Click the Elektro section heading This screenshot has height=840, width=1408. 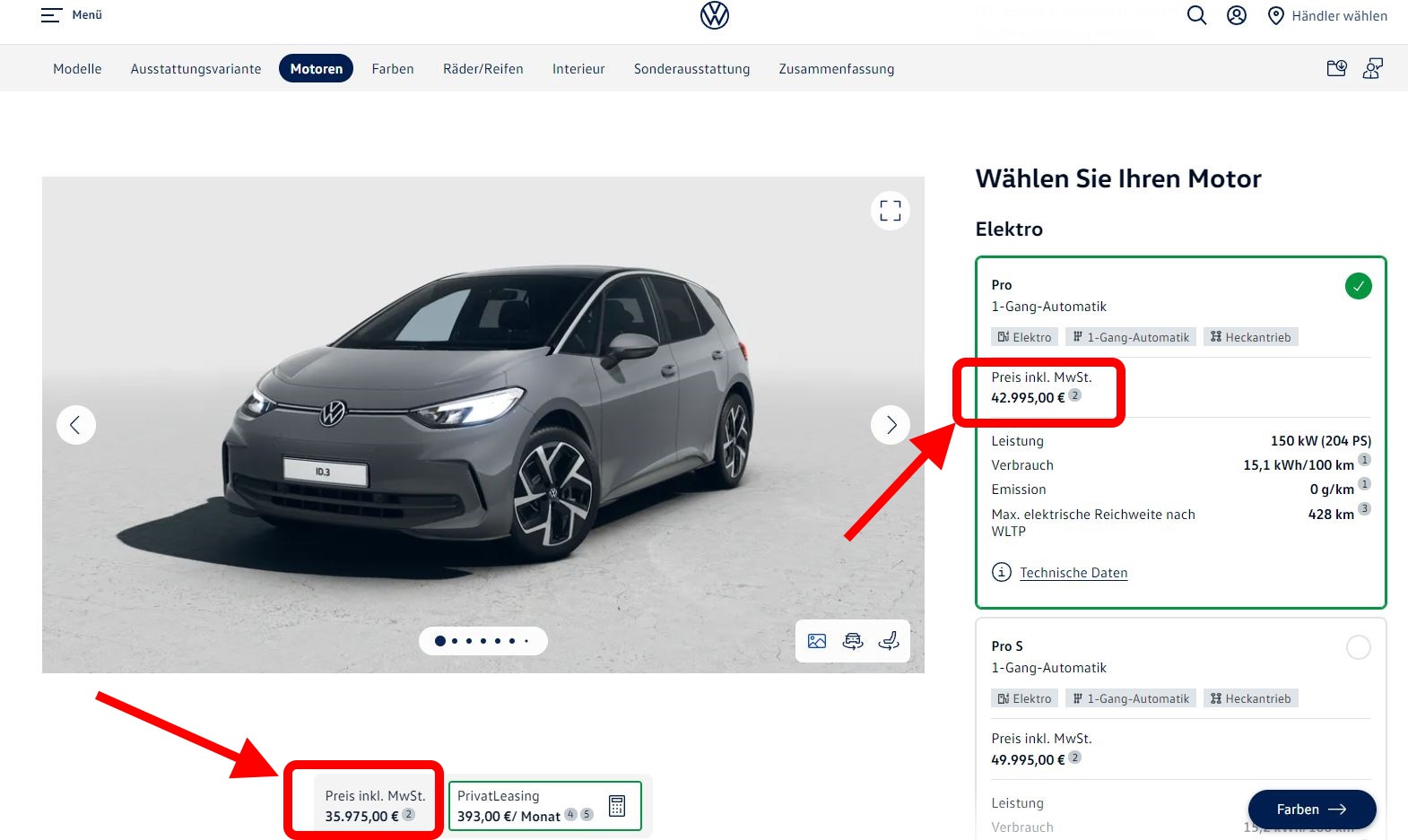tap(1009, 229)
